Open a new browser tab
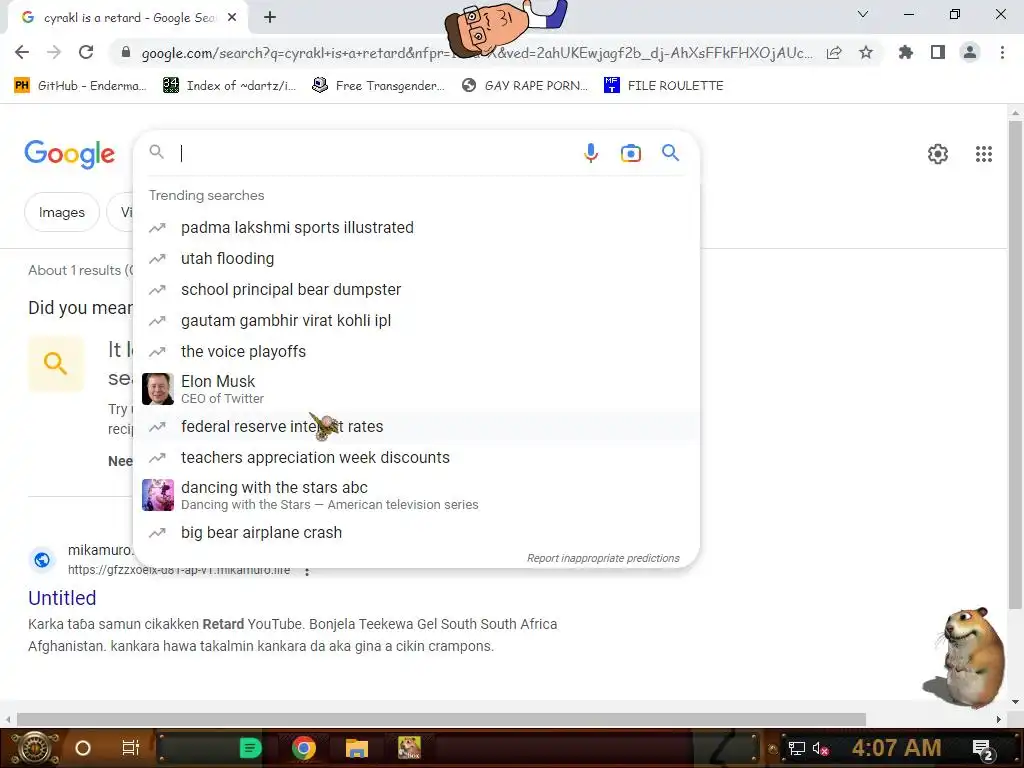The image size is (1024, 768). (x=270, y=18)
